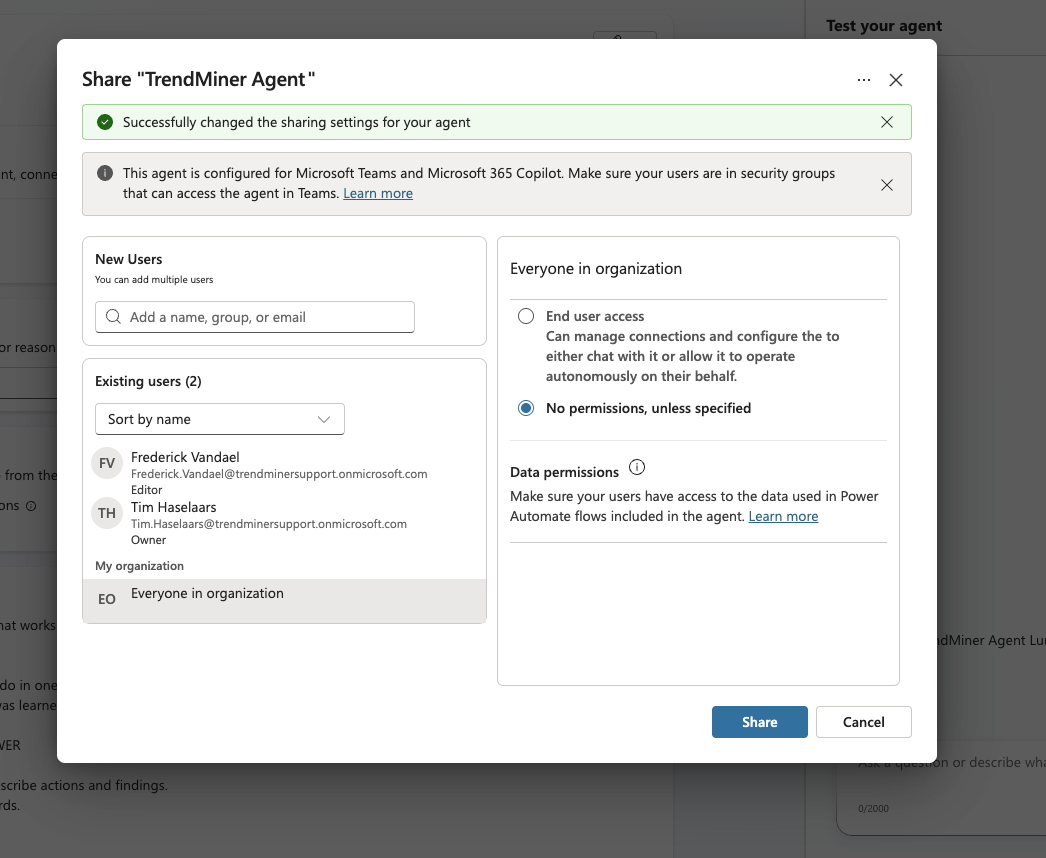This screenshot has height=858, width=1046.
Task: Click the search magnifier icon in New Users
Action: tap(113, 317)
